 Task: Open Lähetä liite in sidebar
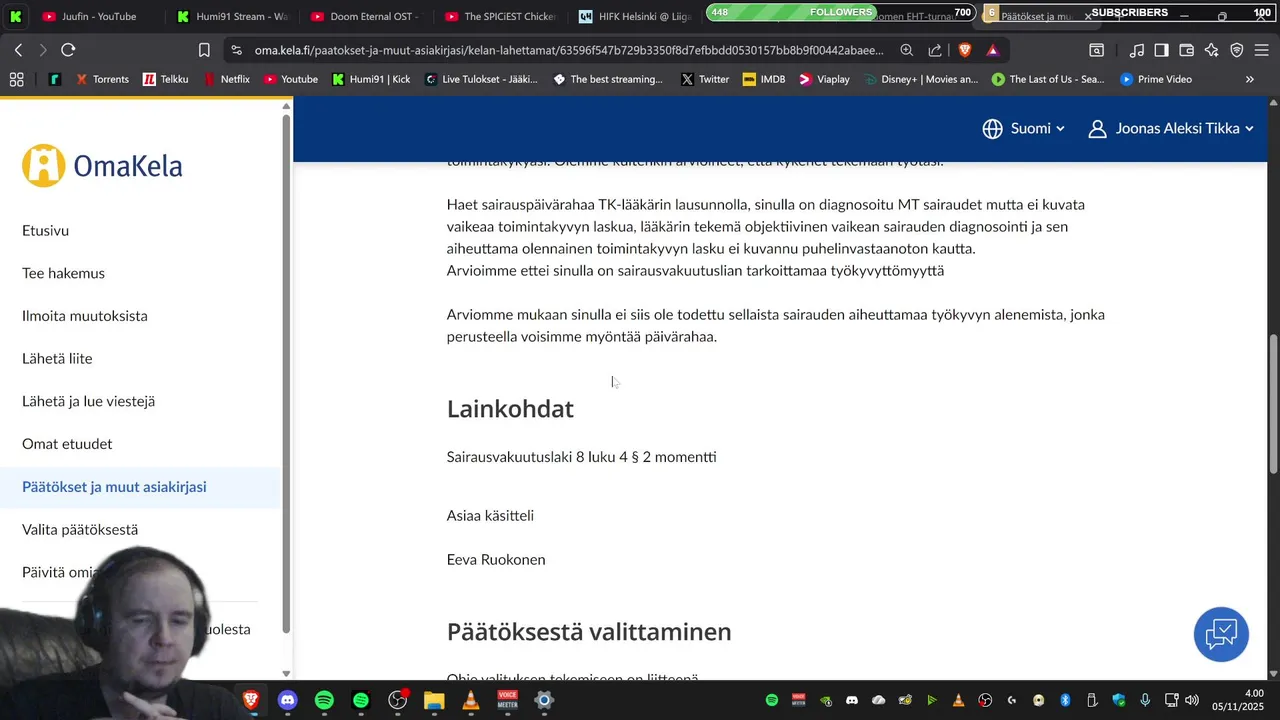(57, 358)
